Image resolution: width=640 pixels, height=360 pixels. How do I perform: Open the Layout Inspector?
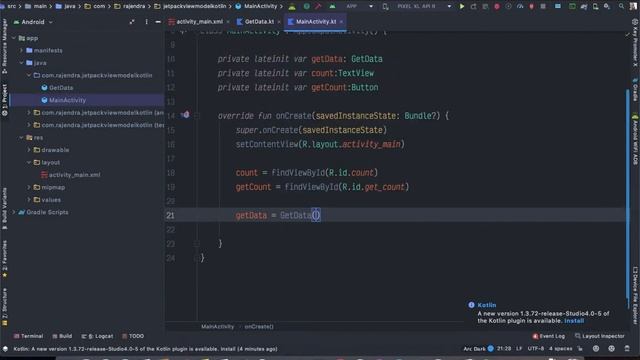tap(600, 336)
